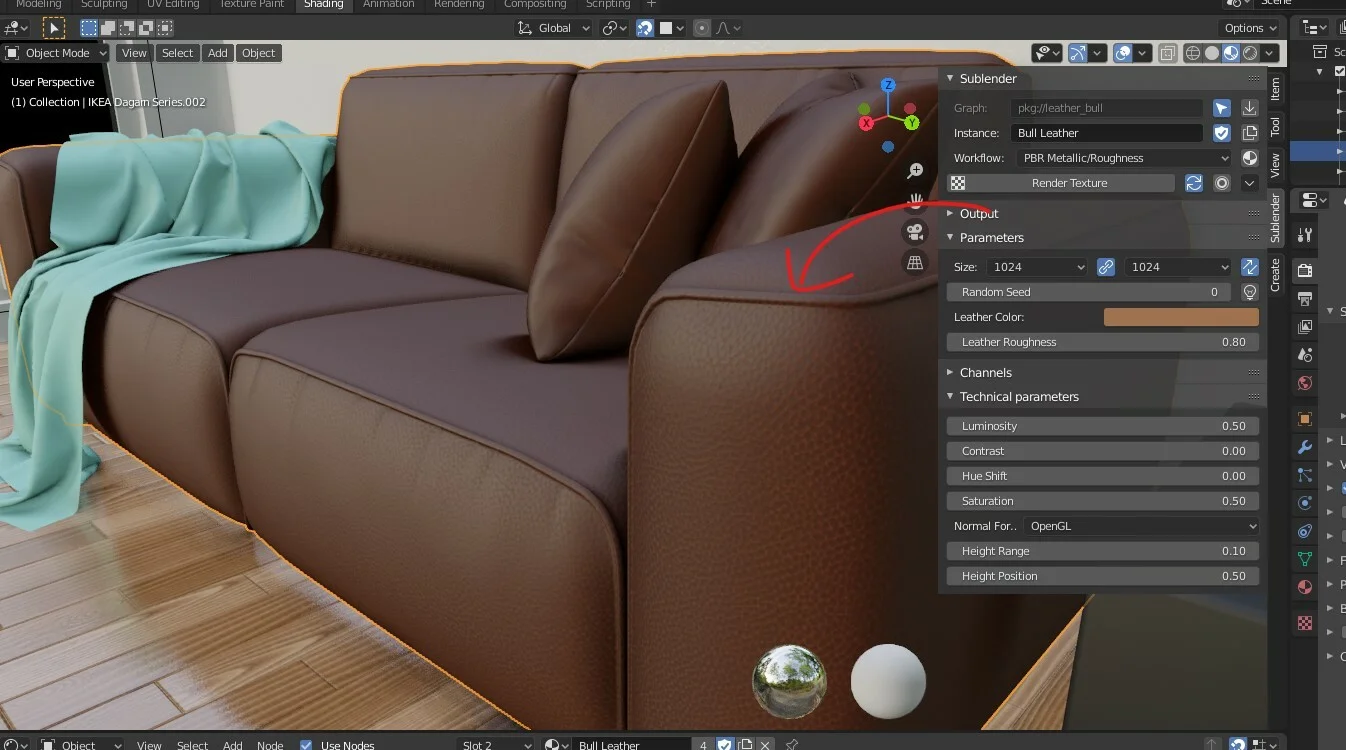1346x750 pixels.
Task: Open the Channels section heading
Action: (985, 371)
